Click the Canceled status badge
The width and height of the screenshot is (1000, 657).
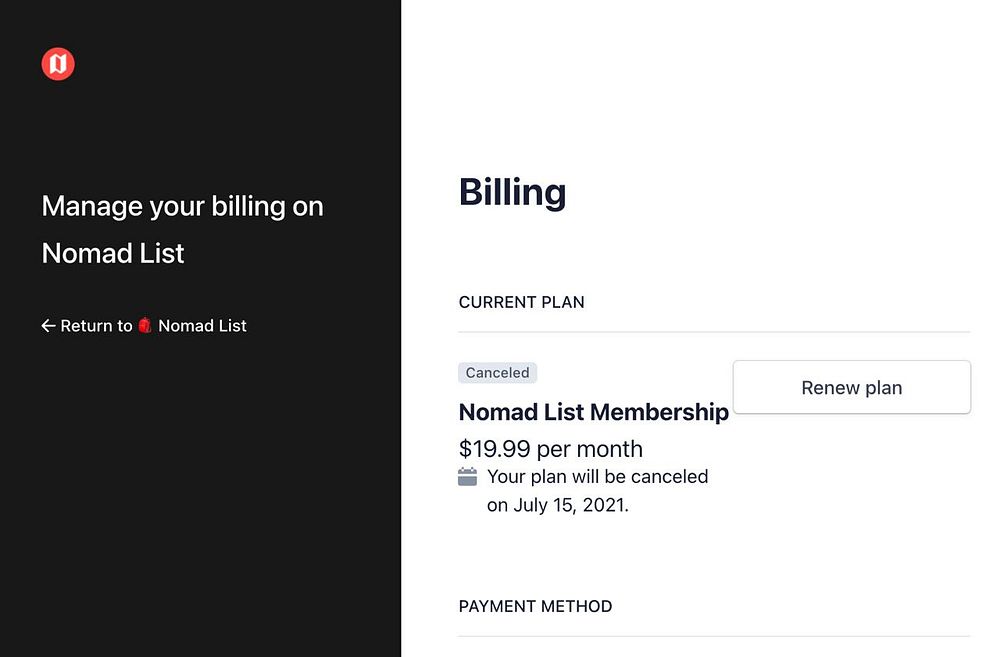[x=497, y=373]
